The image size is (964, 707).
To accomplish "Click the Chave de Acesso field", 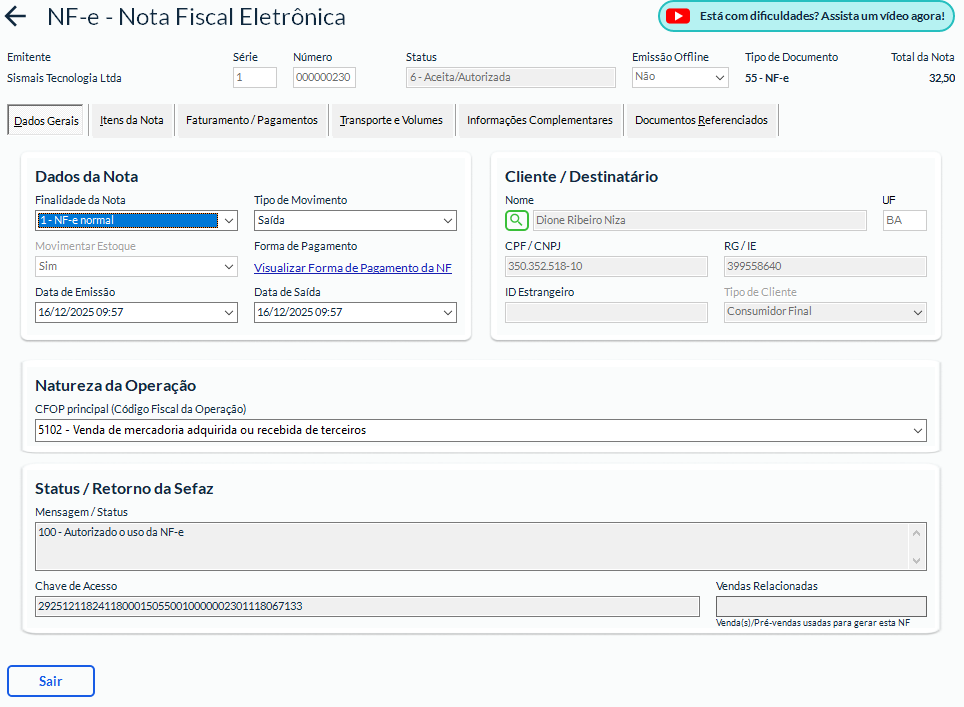I will (x=367, y=607).
